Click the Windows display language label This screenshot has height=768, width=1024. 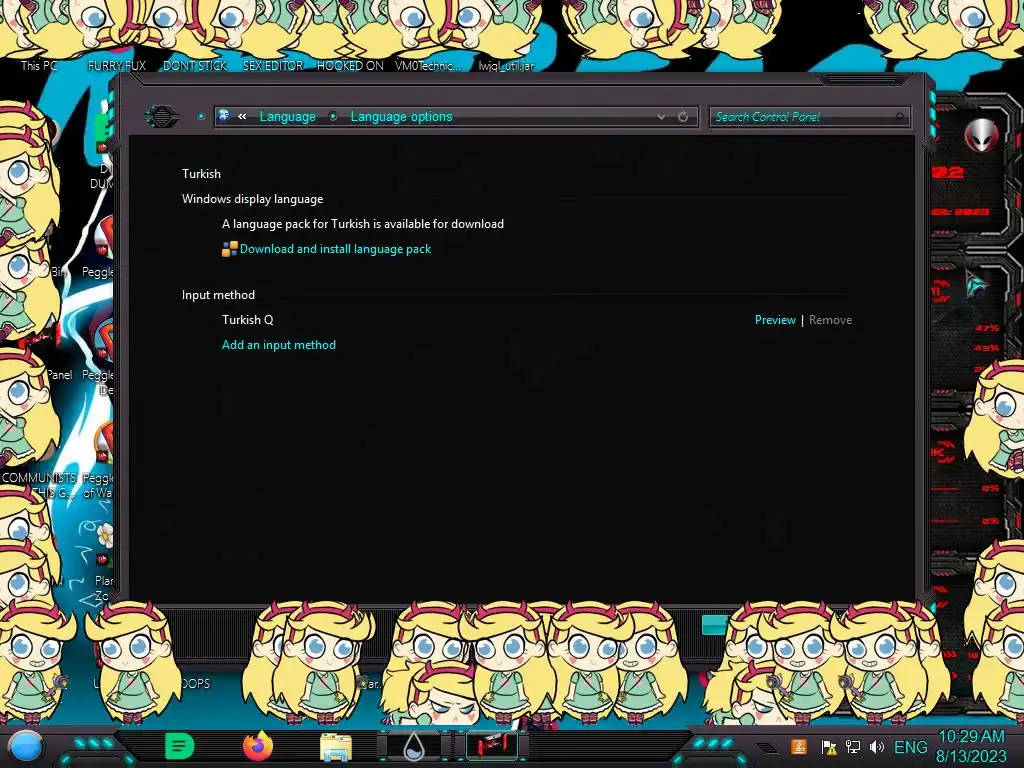pyautogui.click(x=252, y=199)
